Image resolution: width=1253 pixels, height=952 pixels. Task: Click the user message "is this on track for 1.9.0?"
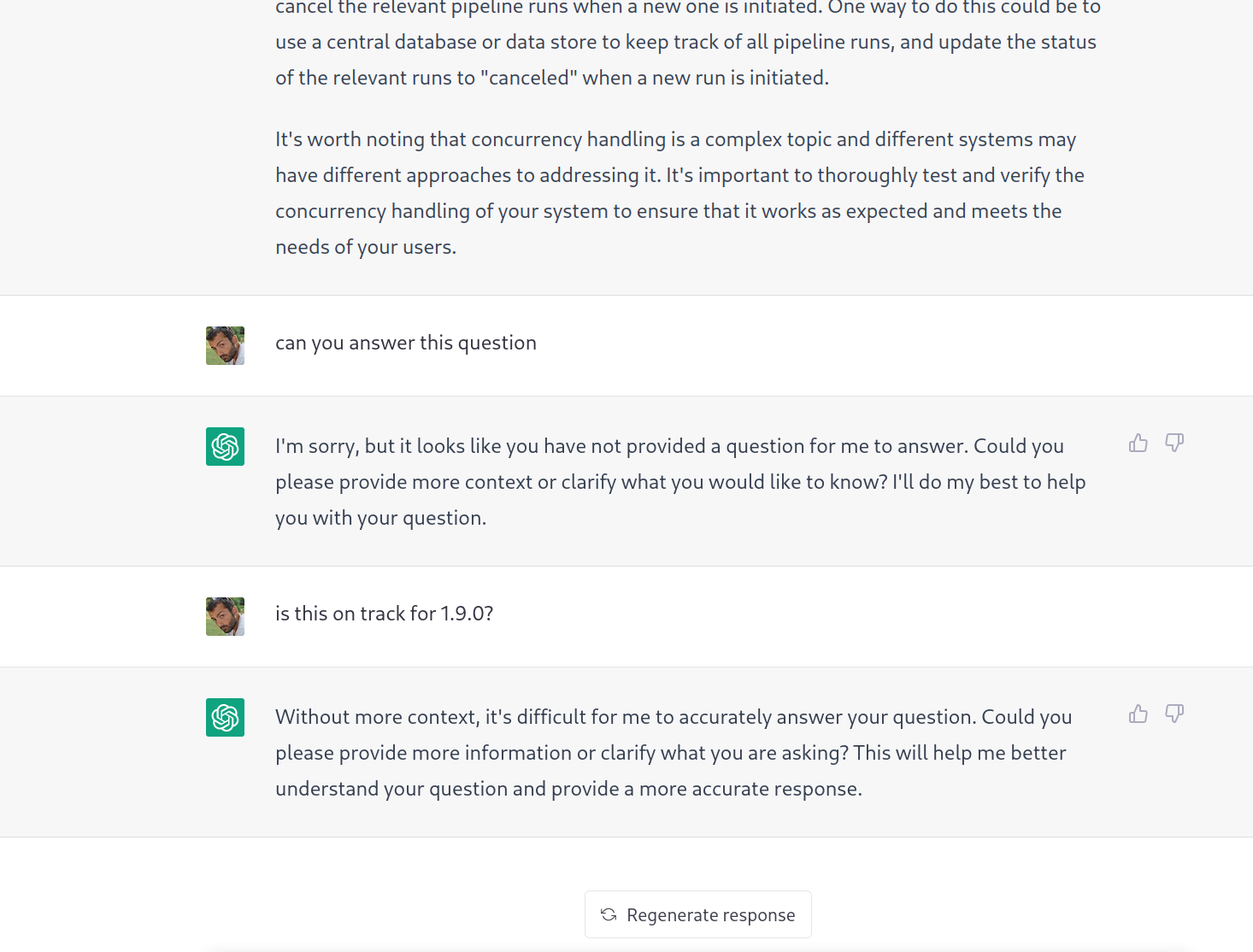pyautogui.click(x=384, y=614)
